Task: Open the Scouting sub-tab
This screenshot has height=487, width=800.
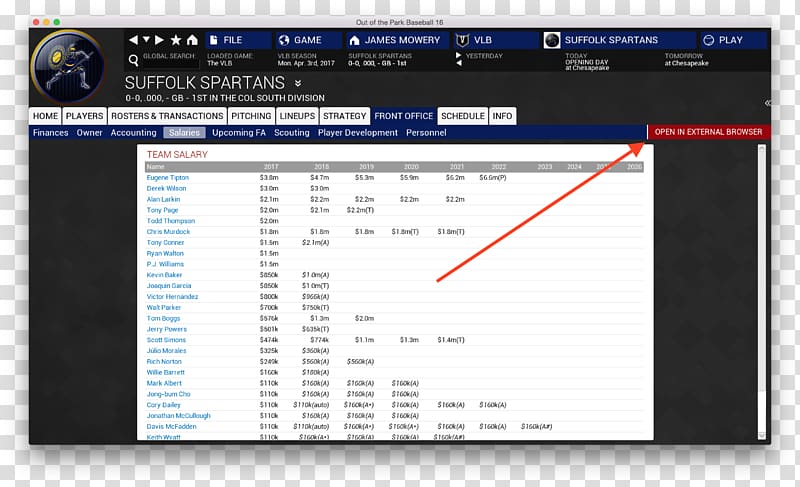Action: [292, 133]
